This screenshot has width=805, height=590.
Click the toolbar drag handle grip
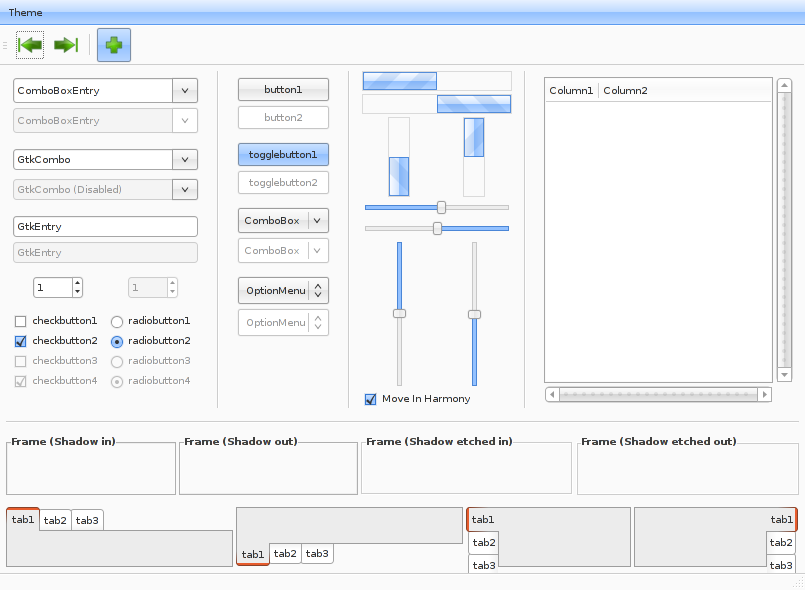point(5,45)
